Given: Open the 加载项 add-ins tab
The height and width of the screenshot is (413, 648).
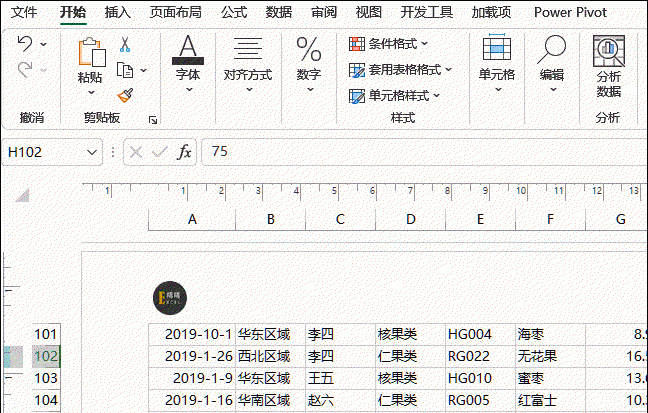Looking at the screenshot, I should [x=491, y=12].
